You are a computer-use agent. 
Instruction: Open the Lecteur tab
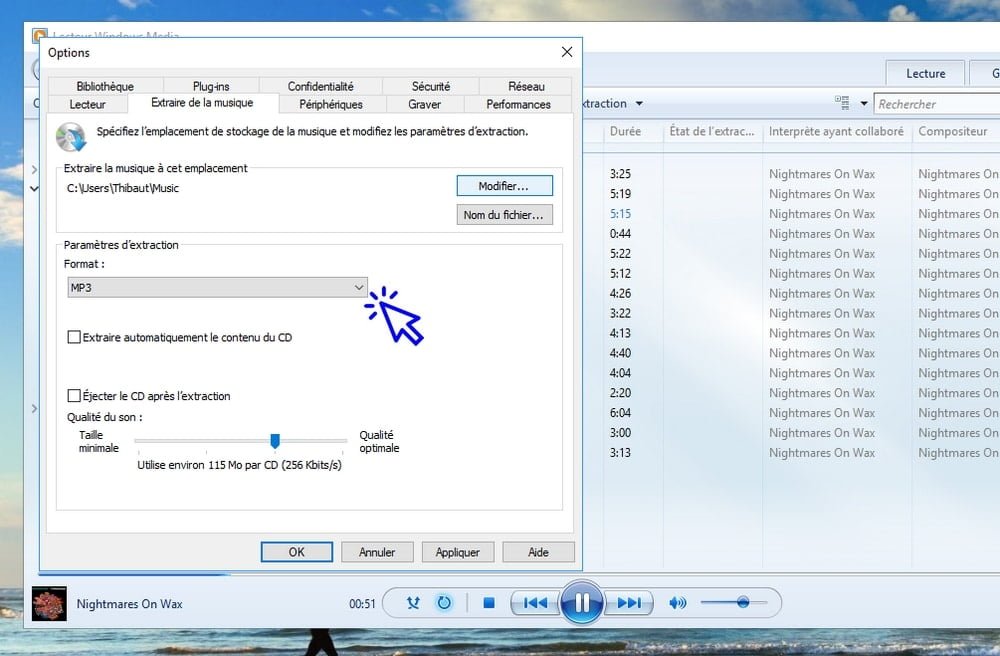[x=87, y=104]
